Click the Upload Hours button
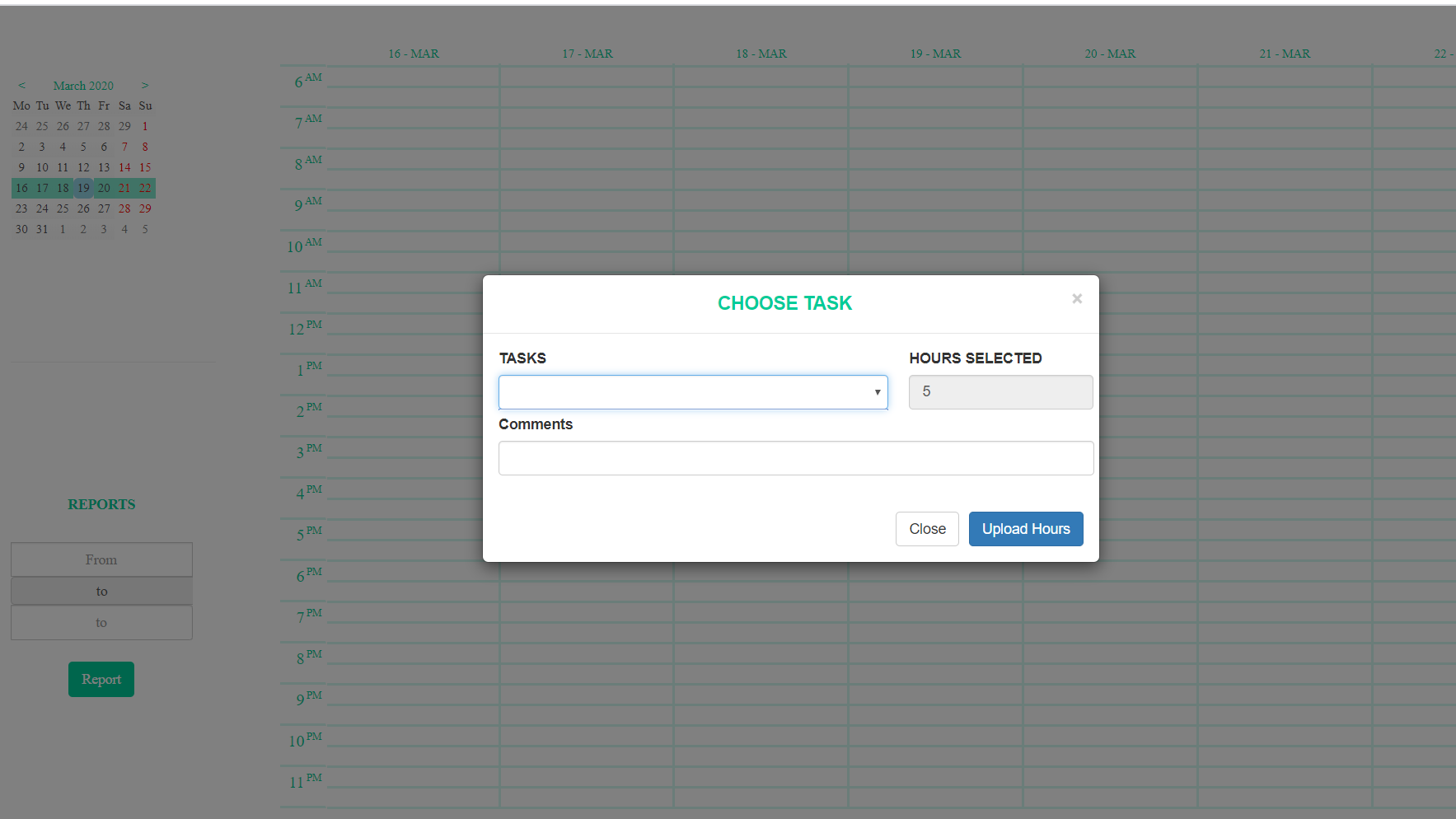Viewport: 1456px width, 819px height. pos(1026,529)
